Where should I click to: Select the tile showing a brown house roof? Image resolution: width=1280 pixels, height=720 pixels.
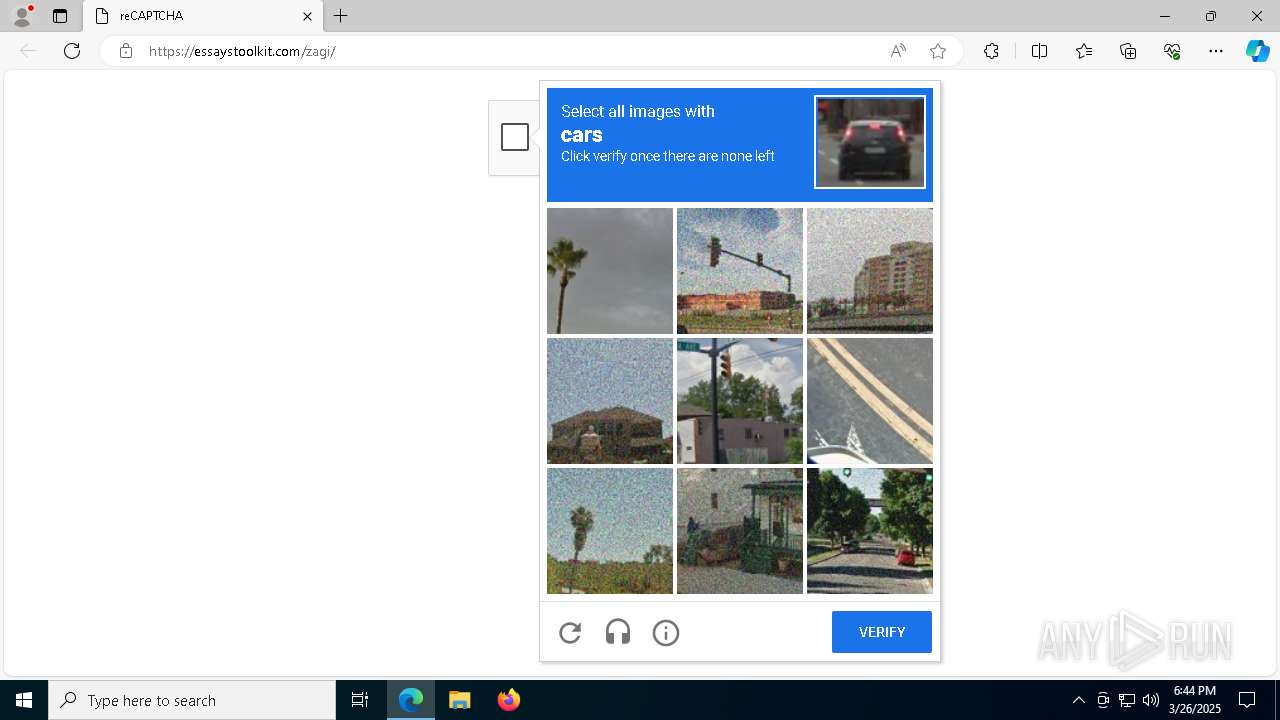tap(610, 401)
